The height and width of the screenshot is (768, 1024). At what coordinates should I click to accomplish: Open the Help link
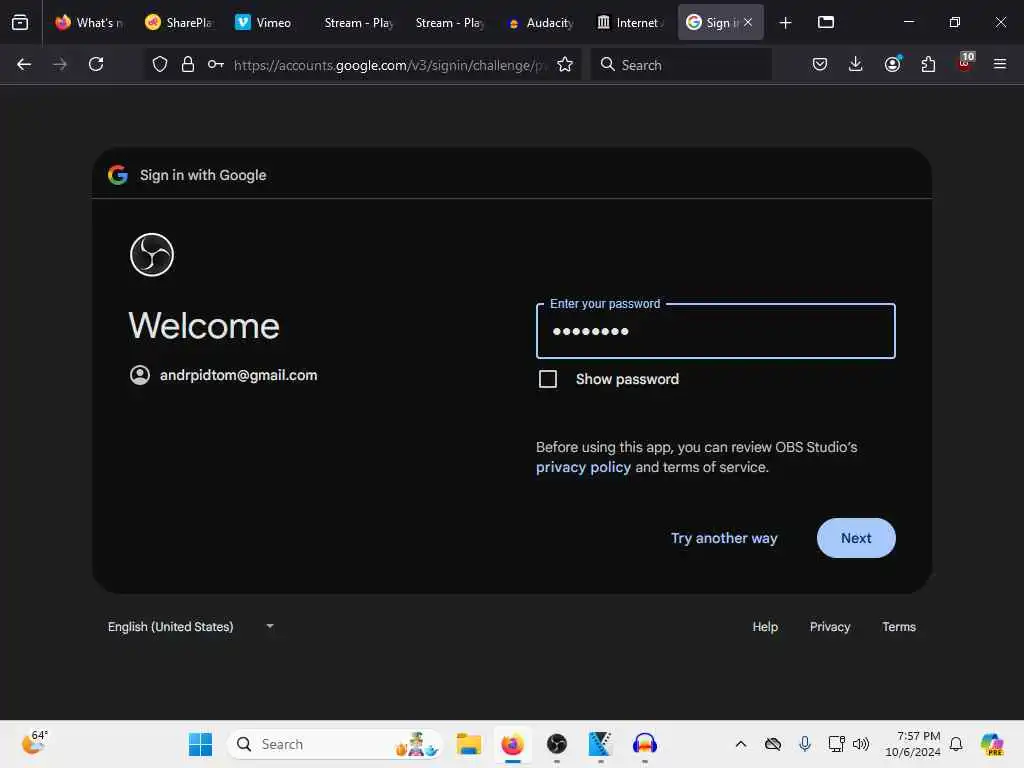pyautogui.click(x=765, y=626)
